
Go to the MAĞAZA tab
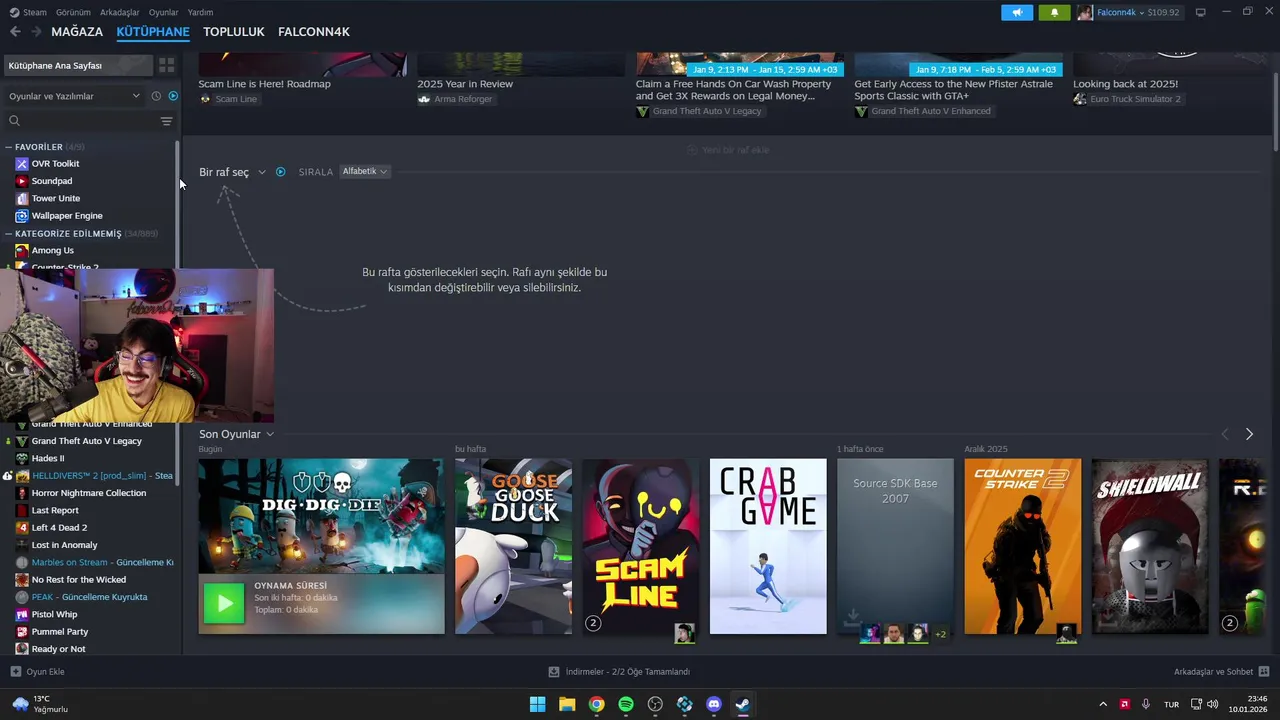77,32
